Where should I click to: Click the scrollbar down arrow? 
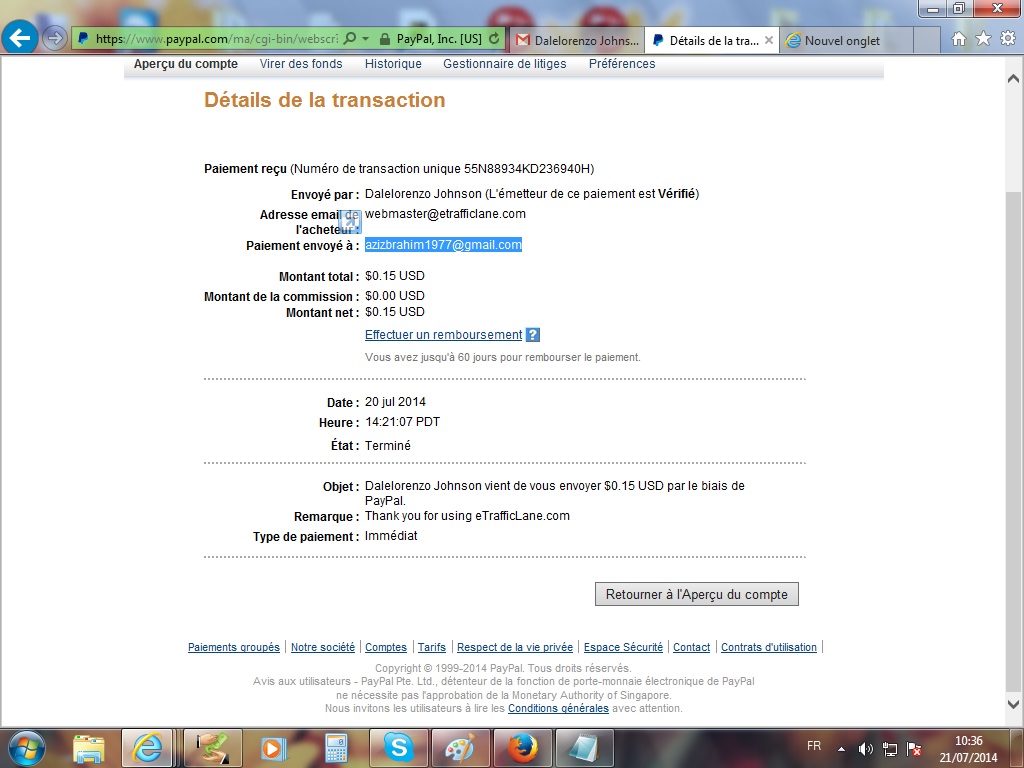[1014, 704]
